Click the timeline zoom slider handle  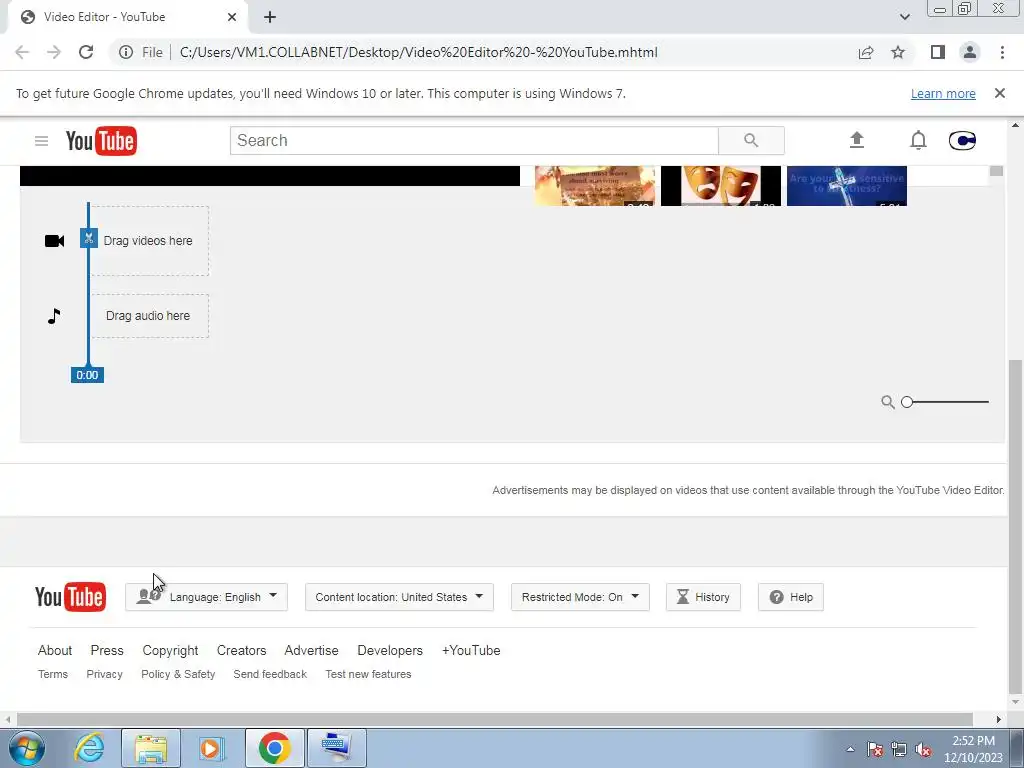pyautogui.click(x=906, y=402)
